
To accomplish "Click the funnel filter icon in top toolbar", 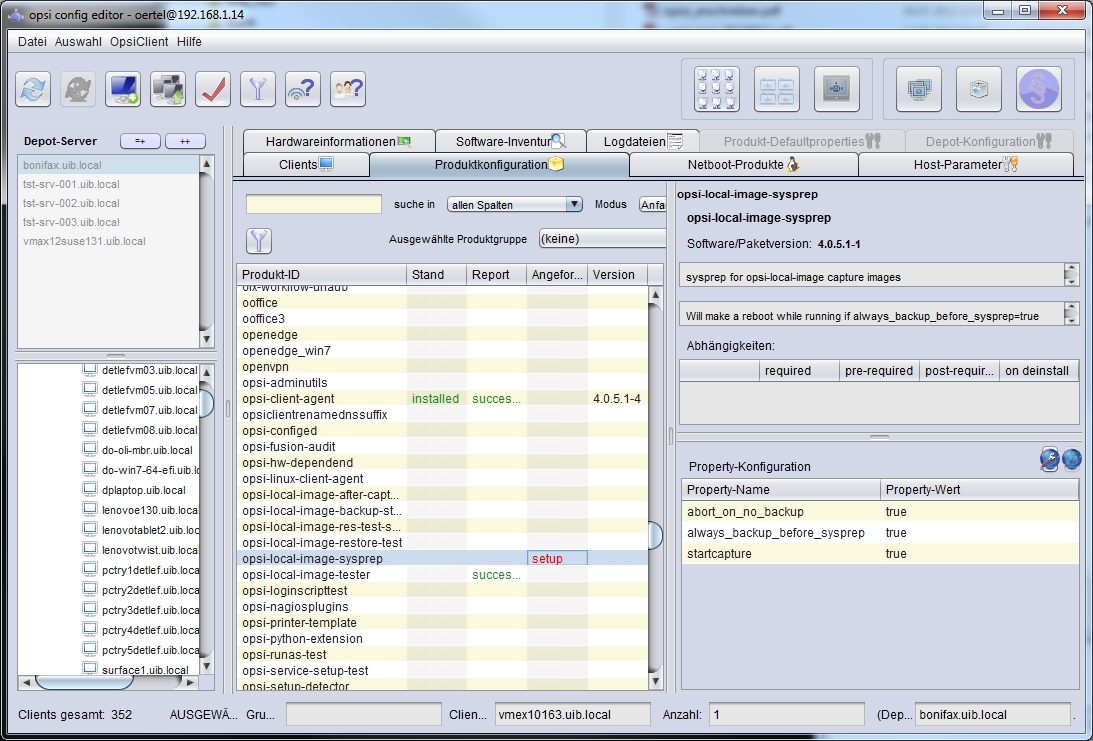I will [x=258, y=89].
